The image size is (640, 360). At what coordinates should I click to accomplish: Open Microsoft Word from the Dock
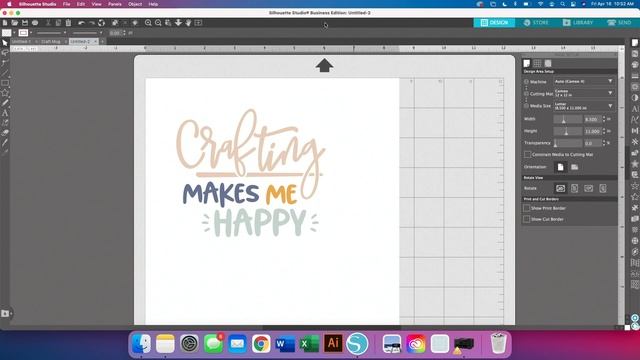[x=285, y=344]
